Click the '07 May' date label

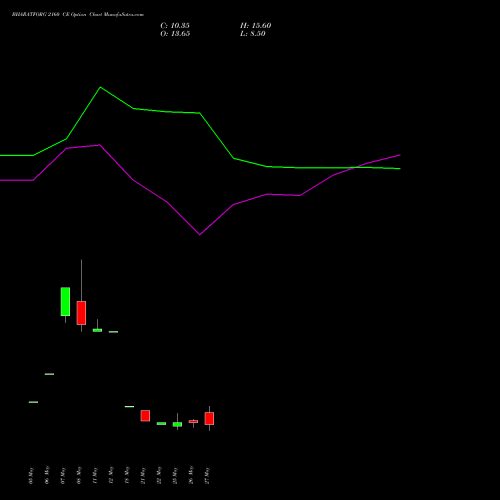tap(63, 476)
